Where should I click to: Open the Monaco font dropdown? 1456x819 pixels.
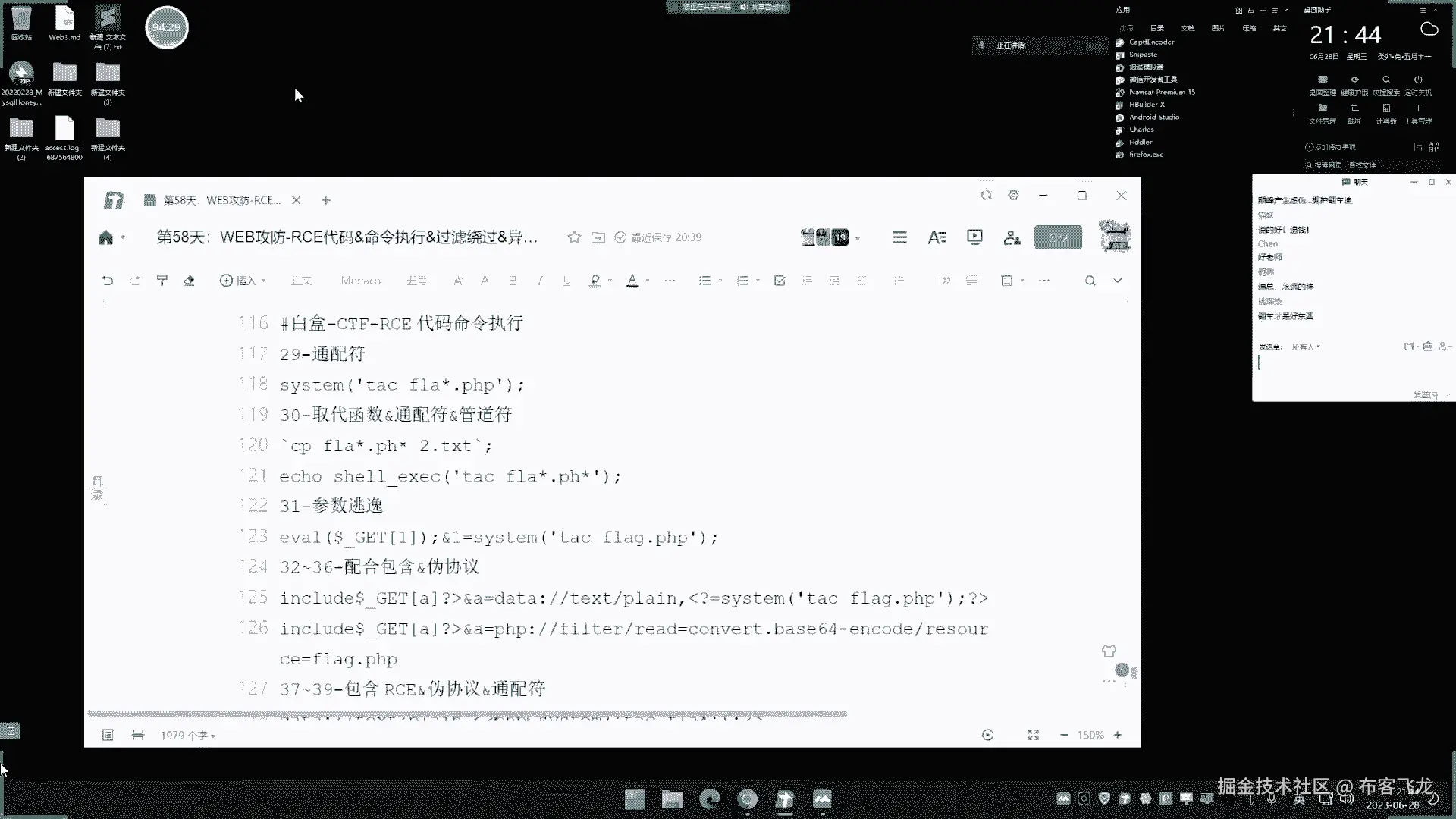point(360,281)
